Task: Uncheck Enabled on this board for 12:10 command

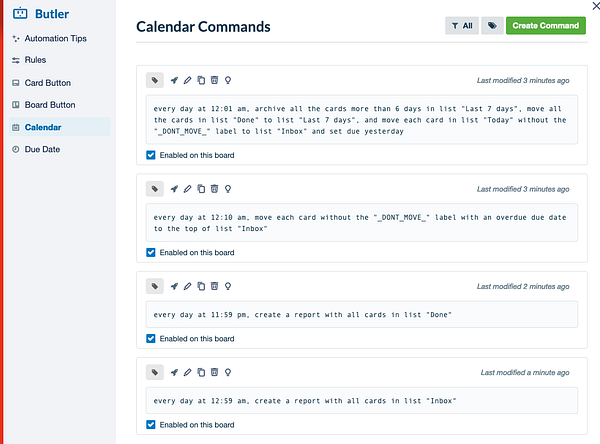Action: tap(151, 253)
